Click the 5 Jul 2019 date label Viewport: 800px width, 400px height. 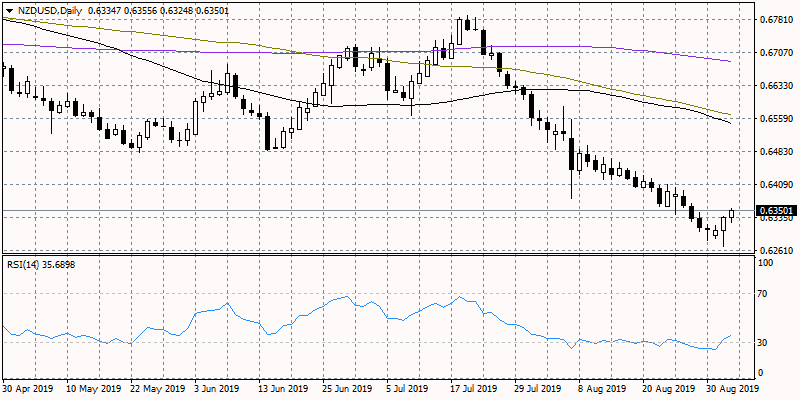[409, 387]
